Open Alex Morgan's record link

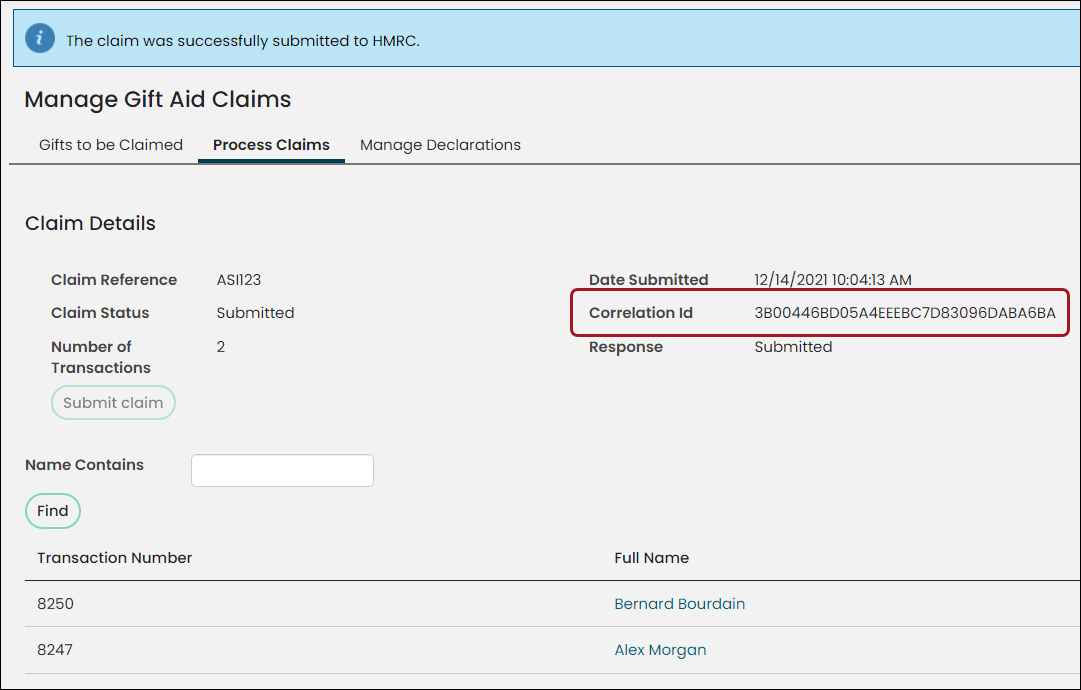tap(660, 650)
